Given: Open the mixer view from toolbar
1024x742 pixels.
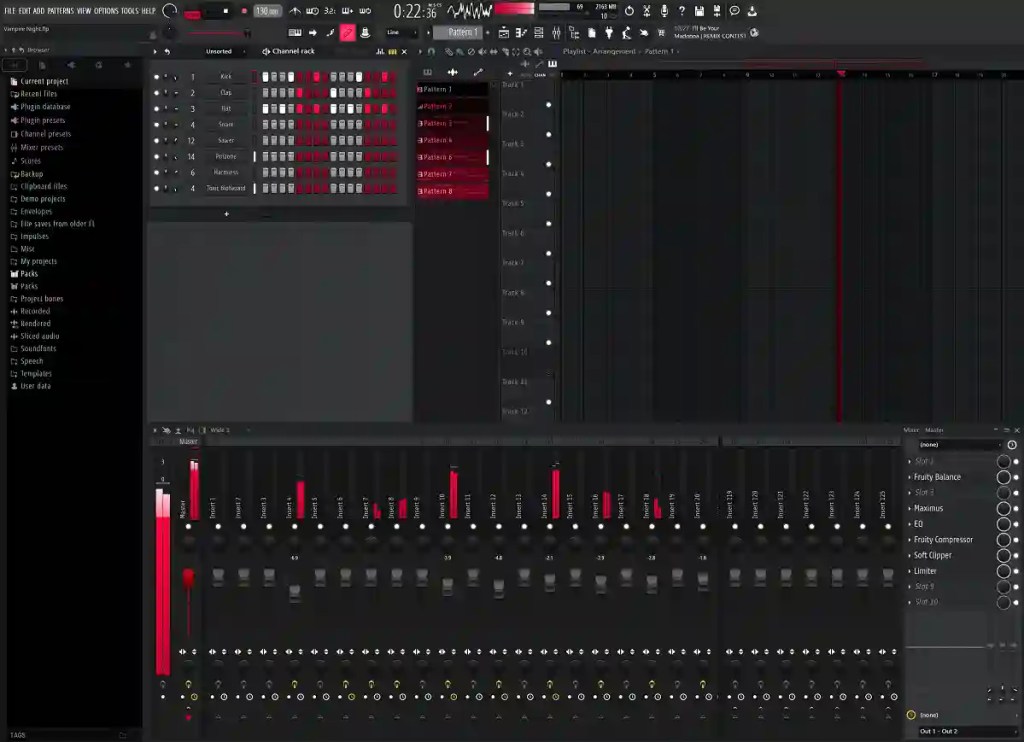Looking at the screenshot, I should [556, 33].
